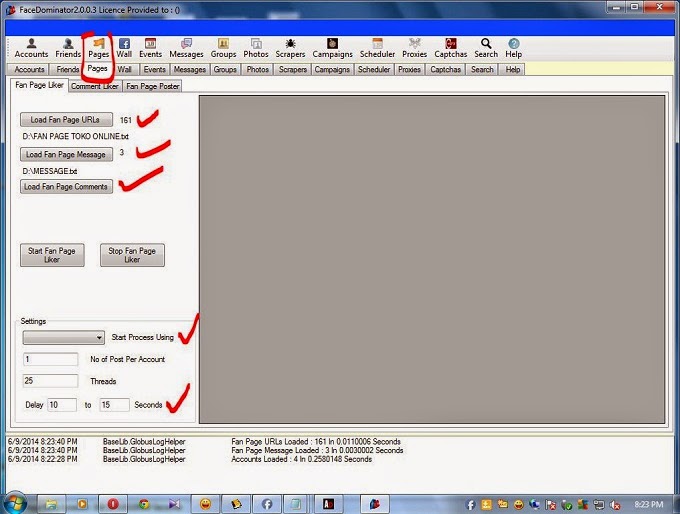
Task: Click the D:\MESSAGE.txt path text
Action: [49, 171]
